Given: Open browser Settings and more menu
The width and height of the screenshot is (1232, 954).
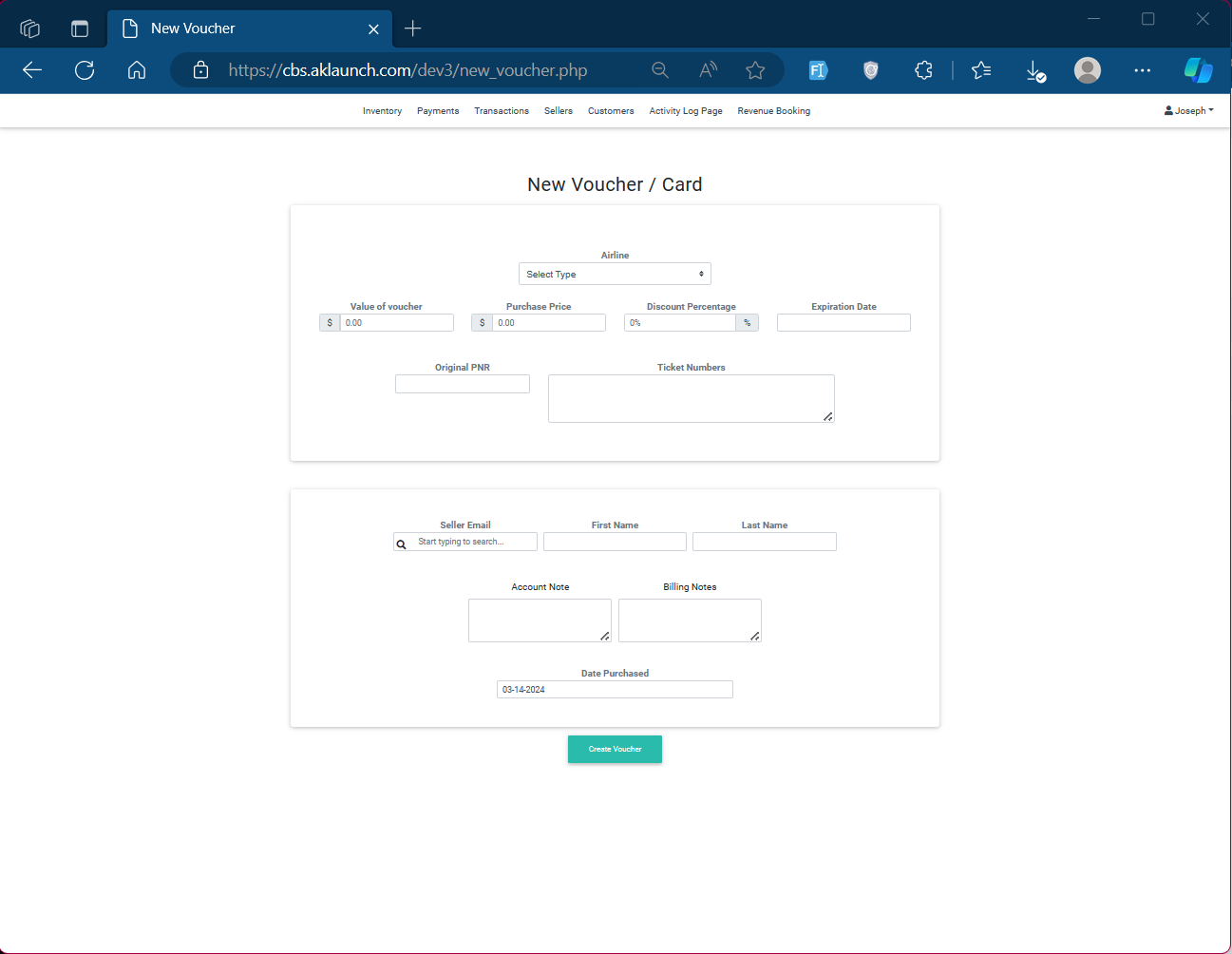Looking at the screenshot, I should click(1142, 70).
